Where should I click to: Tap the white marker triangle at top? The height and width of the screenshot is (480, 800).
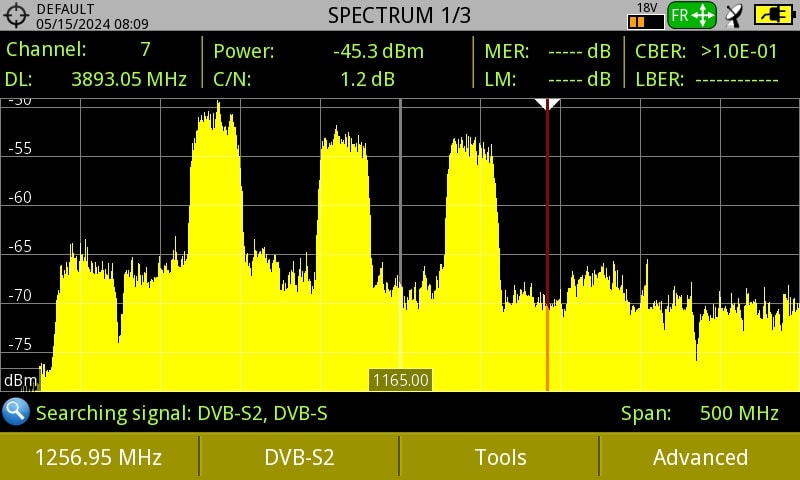547,104
